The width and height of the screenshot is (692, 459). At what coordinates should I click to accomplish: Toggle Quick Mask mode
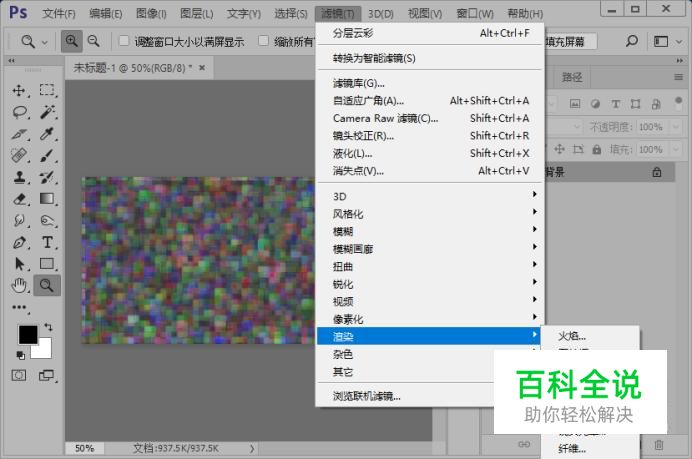tap(19, 376)
